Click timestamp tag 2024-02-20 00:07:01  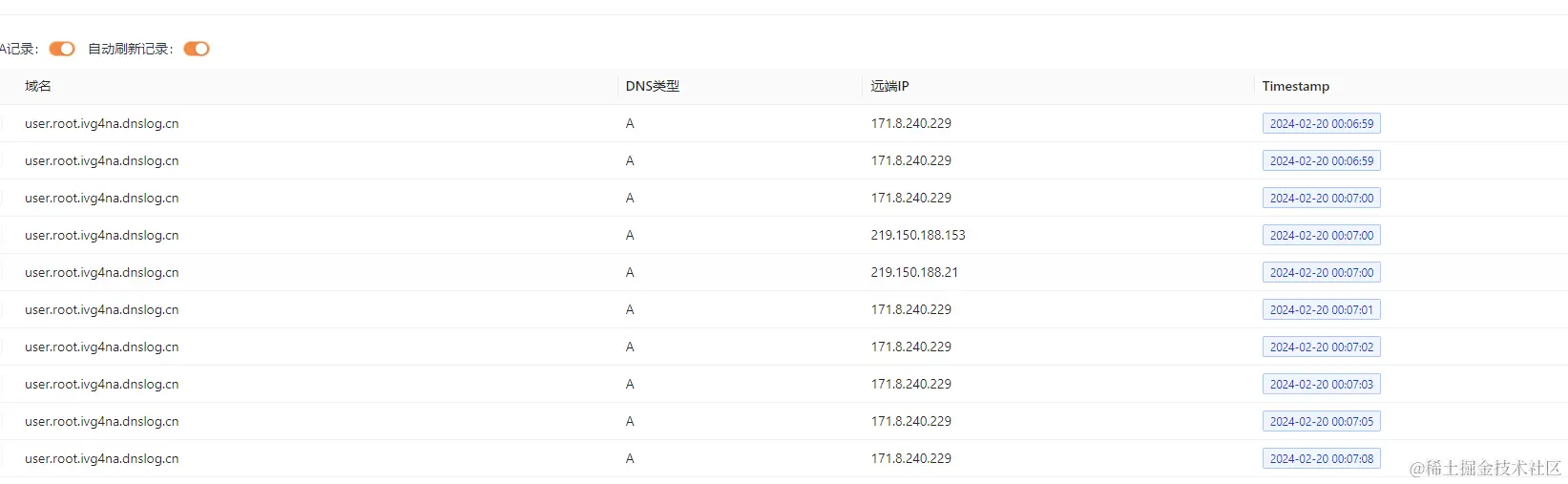(x=1322, y=309)
